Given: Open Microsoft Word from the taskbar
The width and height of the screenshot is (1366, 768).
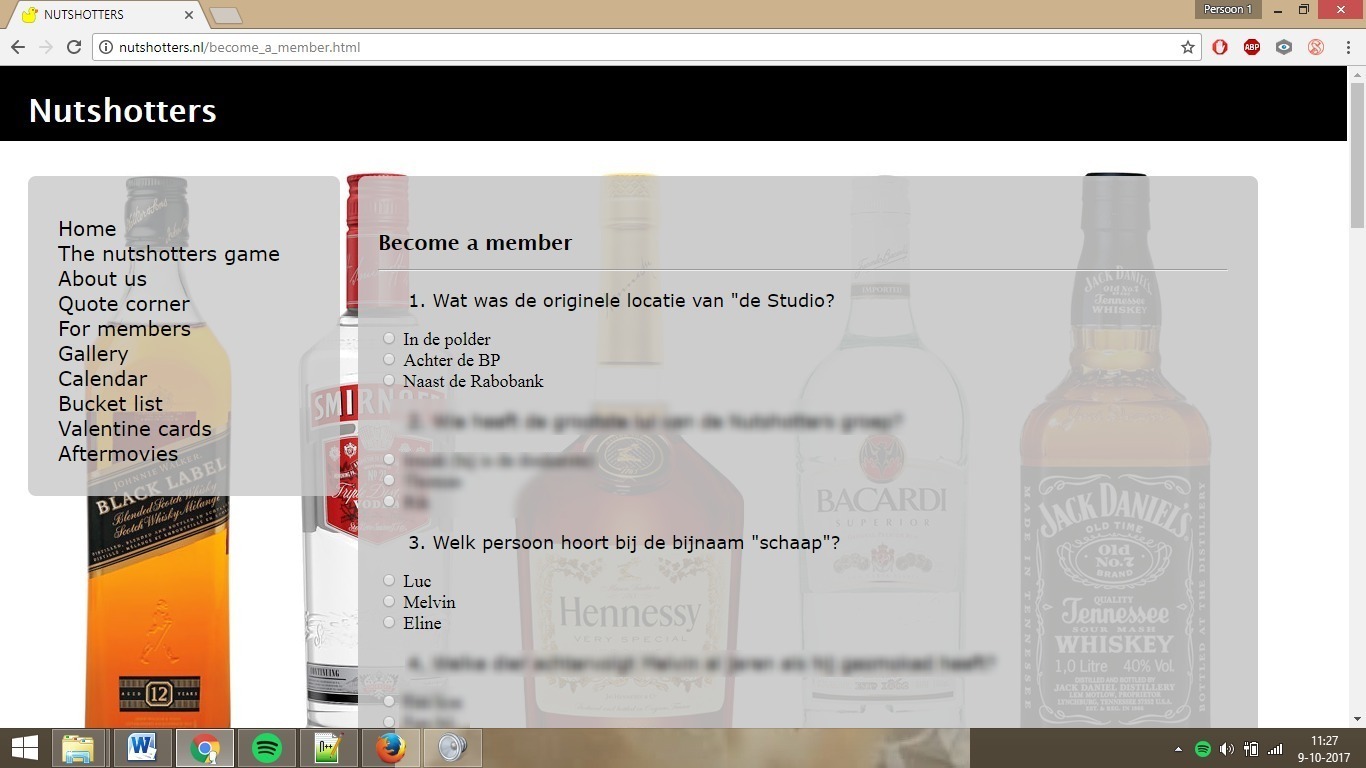Looking at the screenshot, I should 142,748.
